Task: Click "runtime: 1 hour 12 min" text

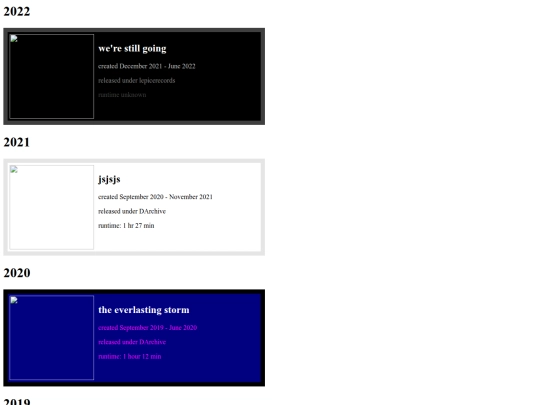Action: coord(129,356)
